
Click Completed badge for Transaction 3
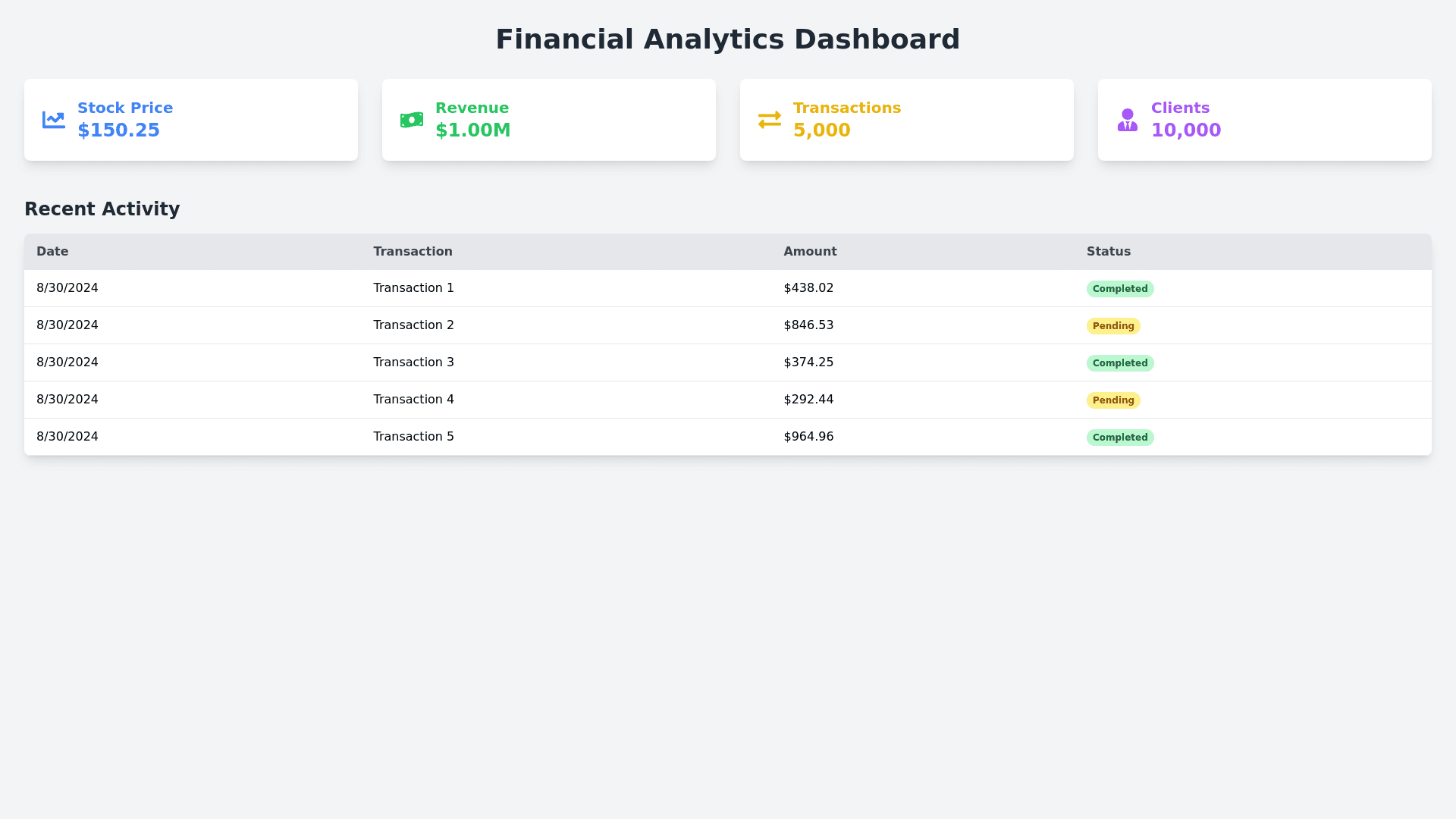coord(1119,363)
